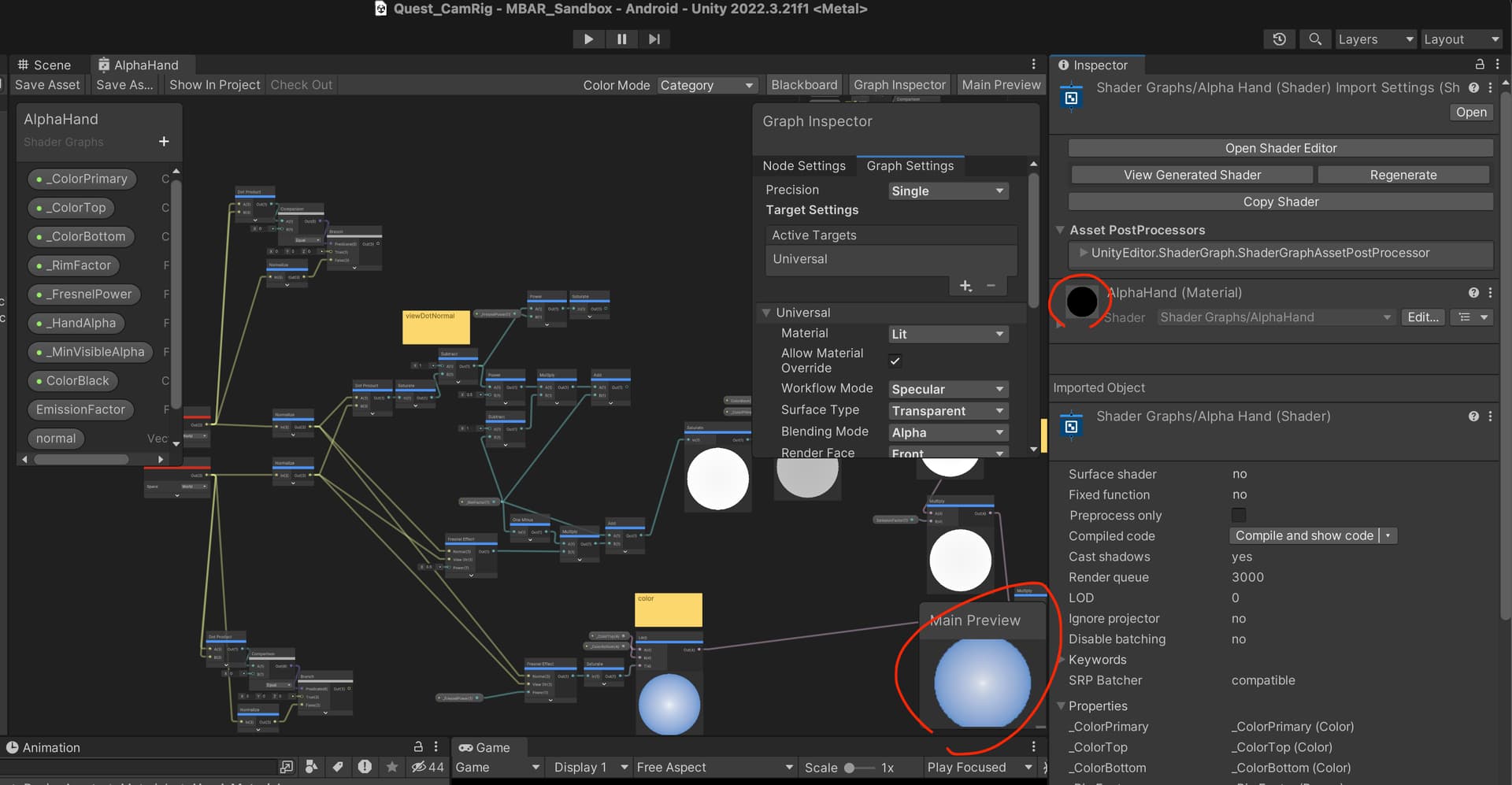Switch to the Node Settings tab
The height and width of the screenshot is (785, 1512).
pos(804,165)
